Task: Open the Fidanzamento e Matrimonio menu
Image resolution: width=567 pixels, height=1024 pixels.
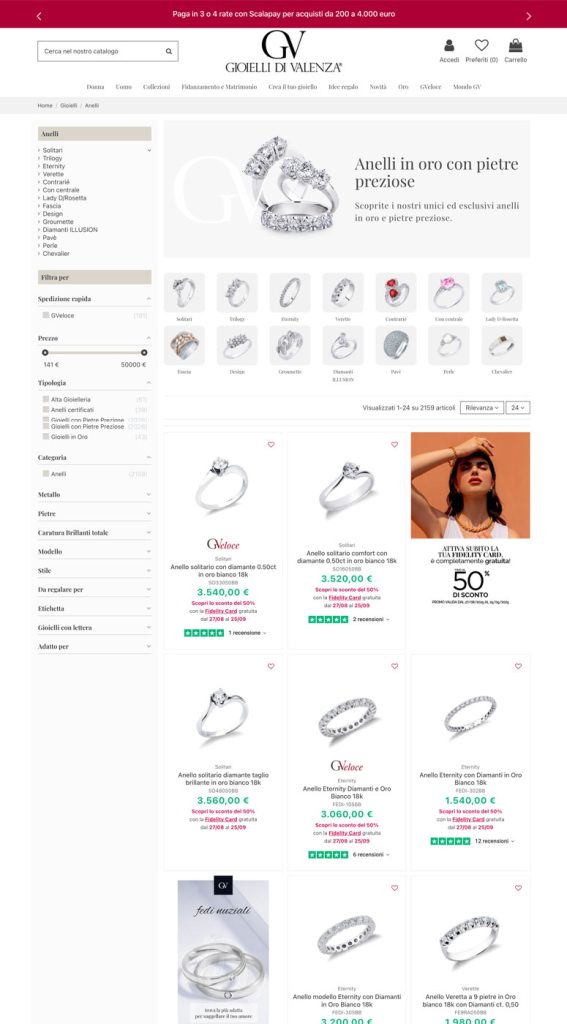Action: point(219,87)
